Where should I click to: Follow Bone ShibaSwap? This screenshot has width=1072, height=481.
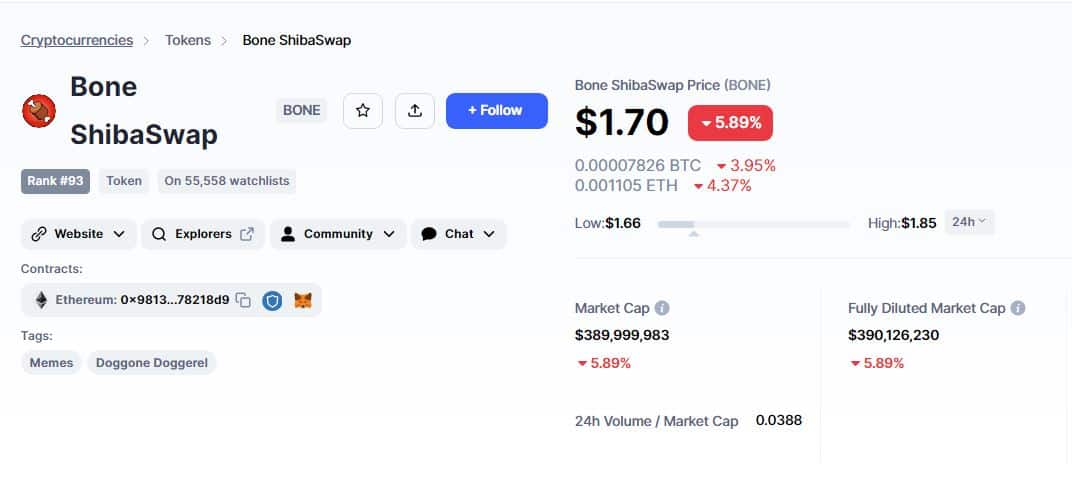(x=497, y=111)
